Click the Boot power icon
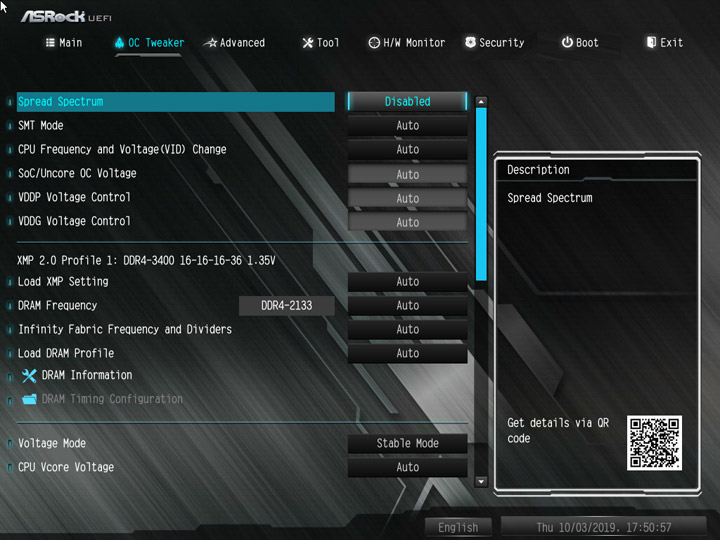This screenshot has width=720, height=540. [x=567, y=42]
